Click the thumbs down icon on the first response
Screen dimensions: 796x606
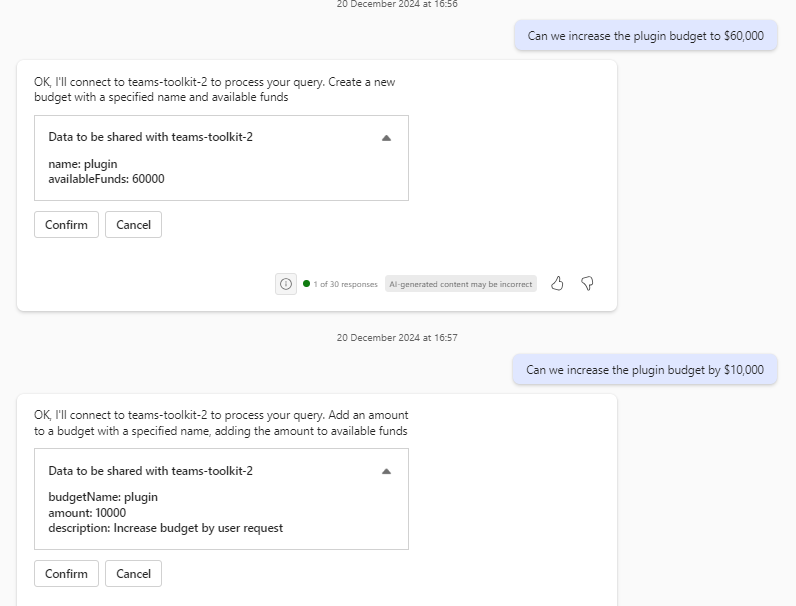[x=588, y=284]
